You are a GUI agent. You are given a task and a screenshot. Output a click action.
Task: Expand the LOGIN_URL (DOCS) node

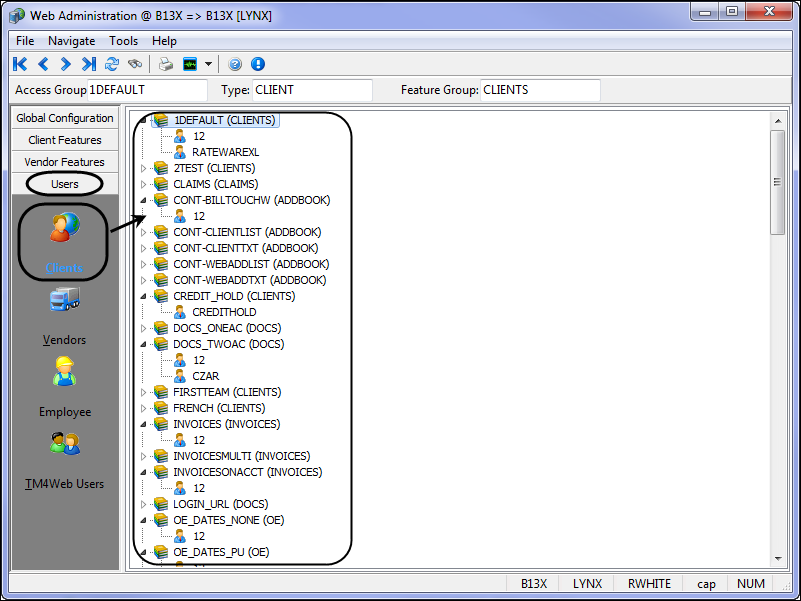tap(143, 504)
